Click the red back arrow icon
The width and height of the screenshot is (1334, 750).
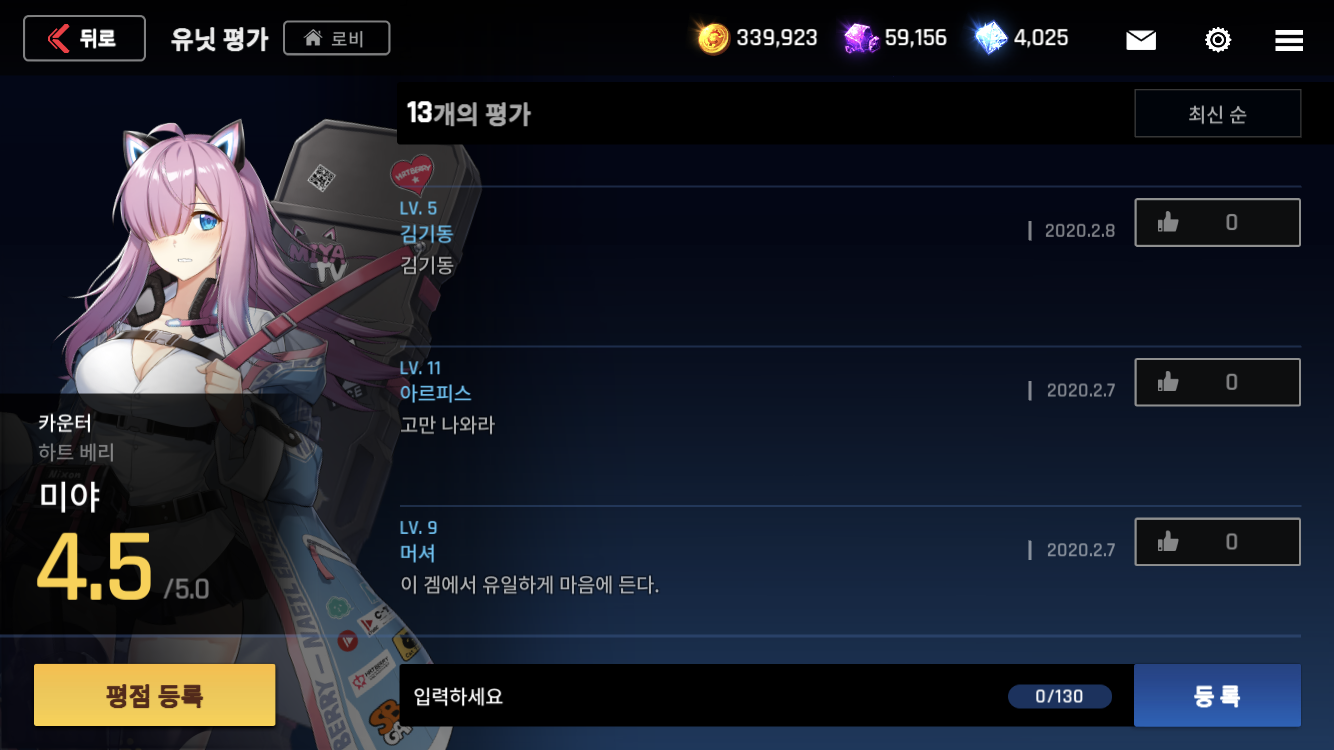point(59,39)
